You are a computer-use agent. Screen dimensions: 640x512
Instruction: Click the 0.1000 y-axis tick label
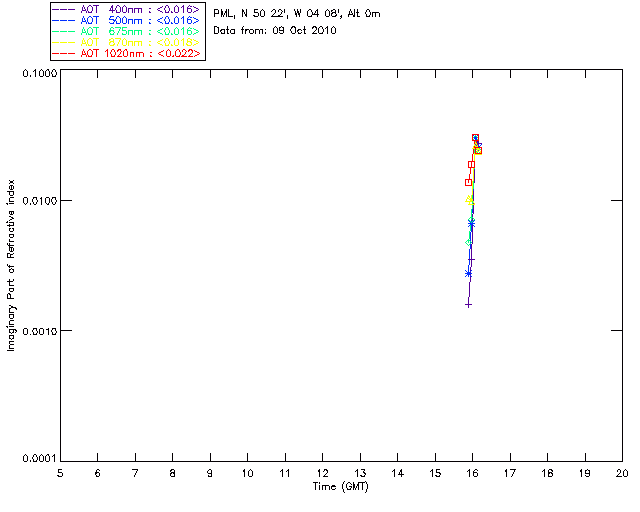36,73
